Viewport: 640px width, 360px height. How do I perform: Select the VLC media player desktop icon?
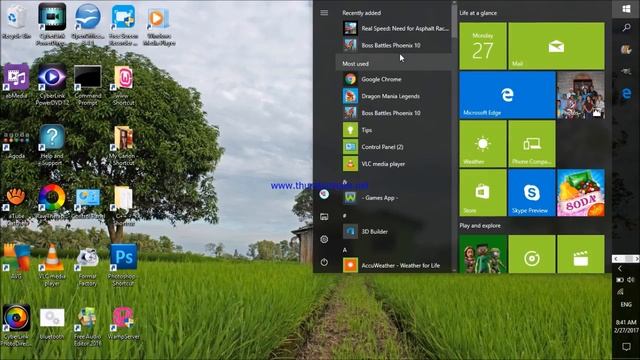(52, 265)
